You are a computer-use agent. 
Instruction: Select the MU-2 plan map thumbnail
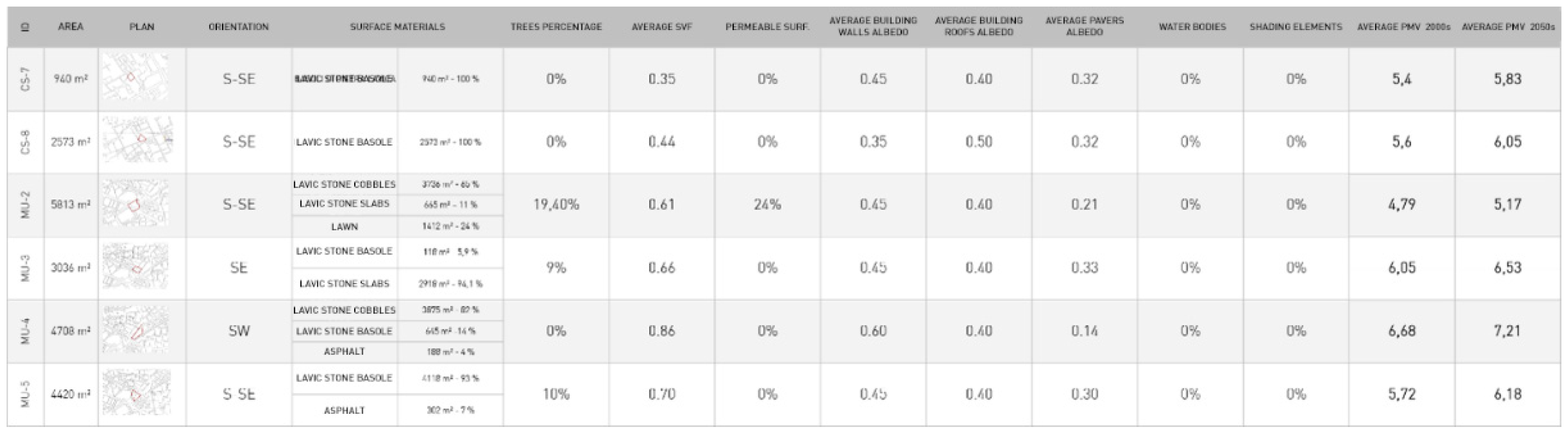pos(135,204)
